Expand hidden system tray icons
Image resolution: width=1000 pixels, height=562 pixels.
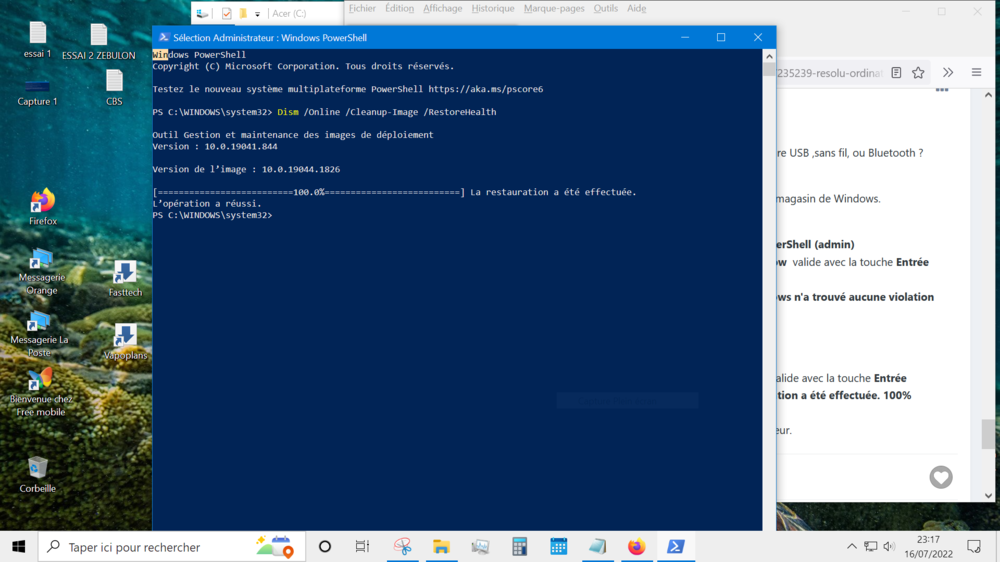(851, 547)
